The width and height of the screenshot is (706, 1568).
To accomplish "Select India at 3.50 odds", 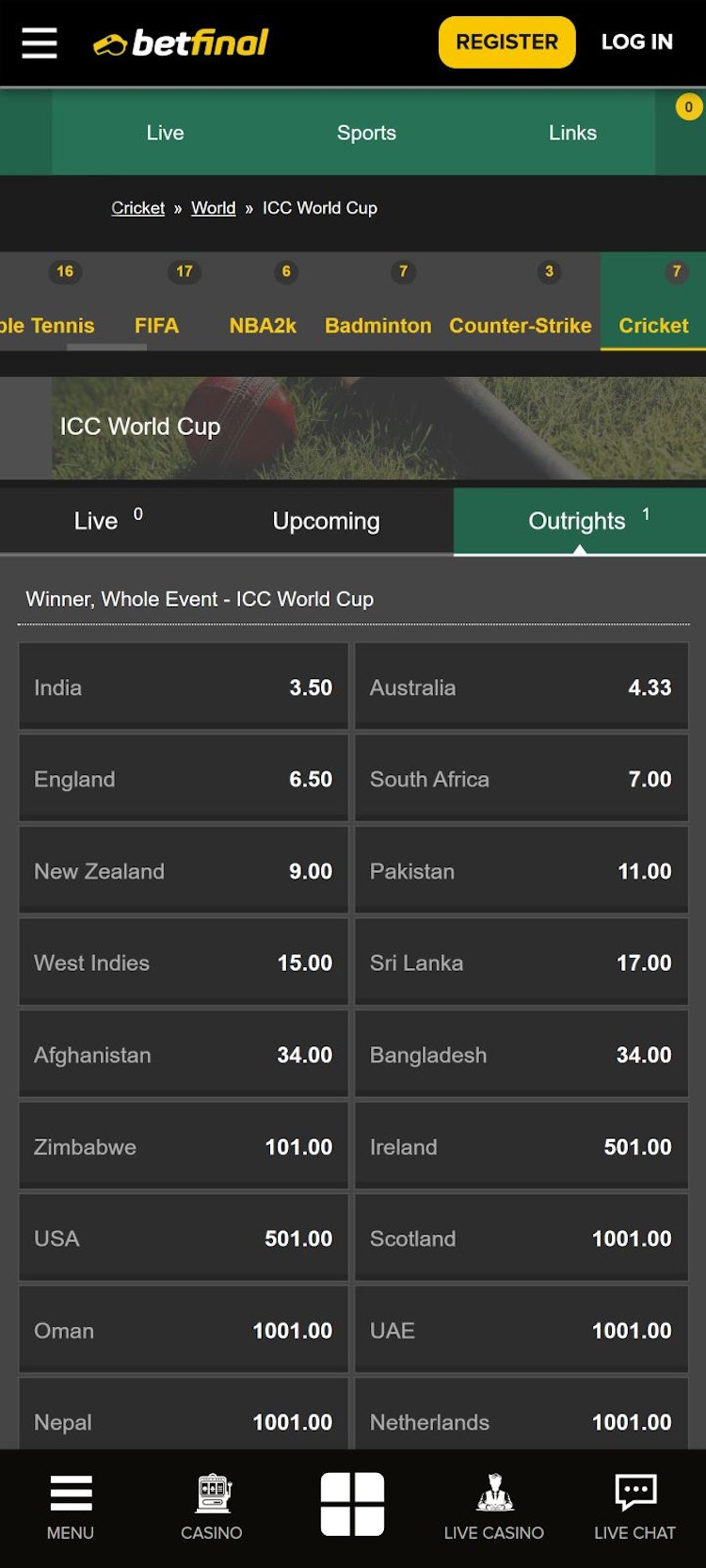I will click(x=183, y=687).
